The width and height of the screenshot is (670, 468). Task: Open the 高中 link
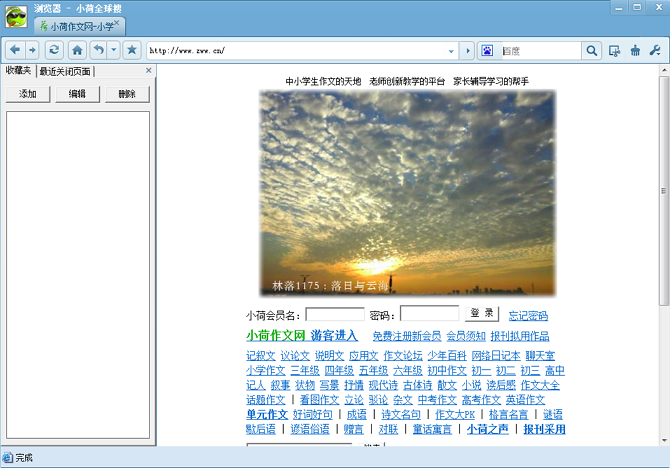point(555,370)
